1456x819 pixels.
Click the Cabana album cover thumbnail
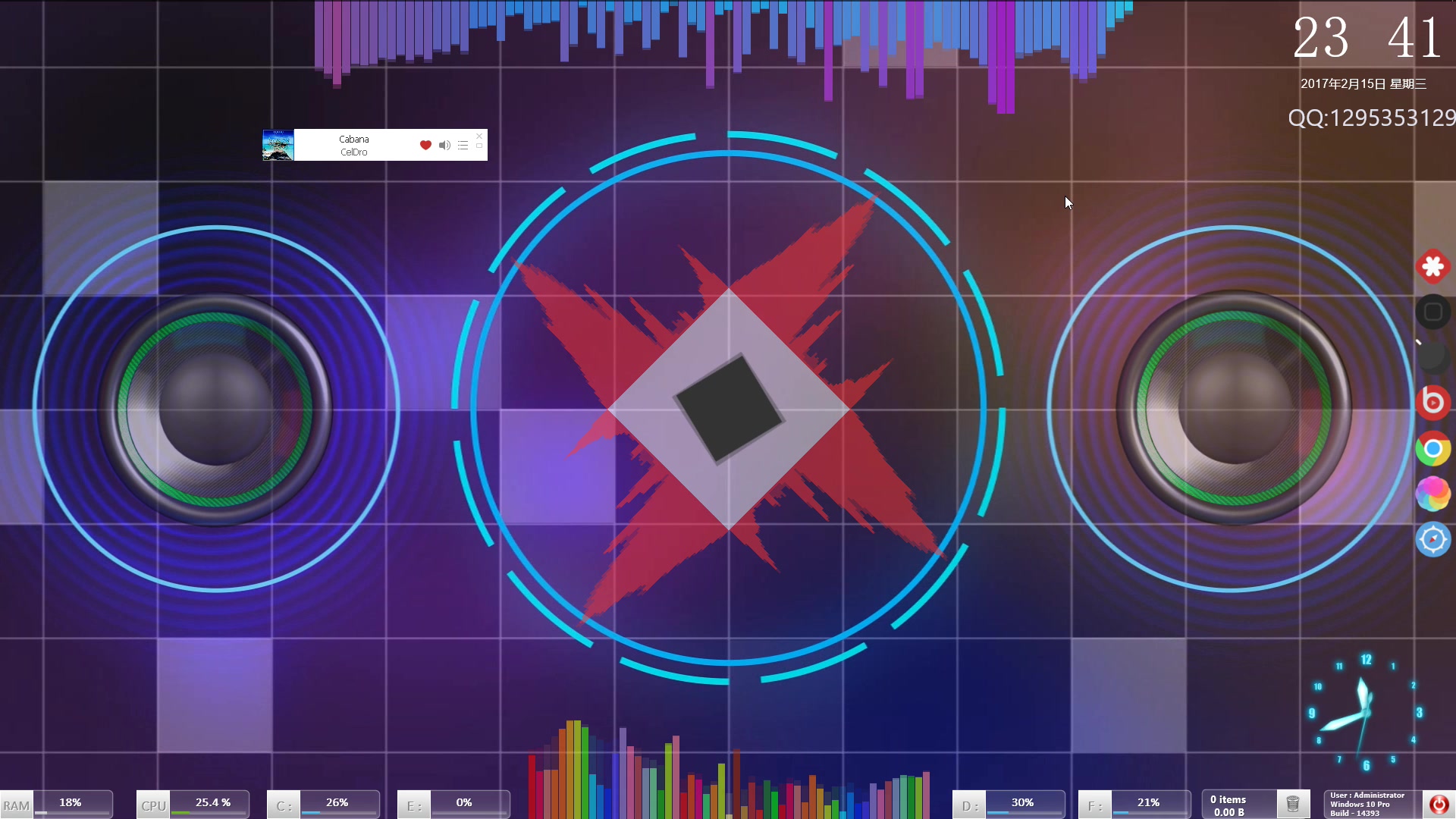coord(278,145)
